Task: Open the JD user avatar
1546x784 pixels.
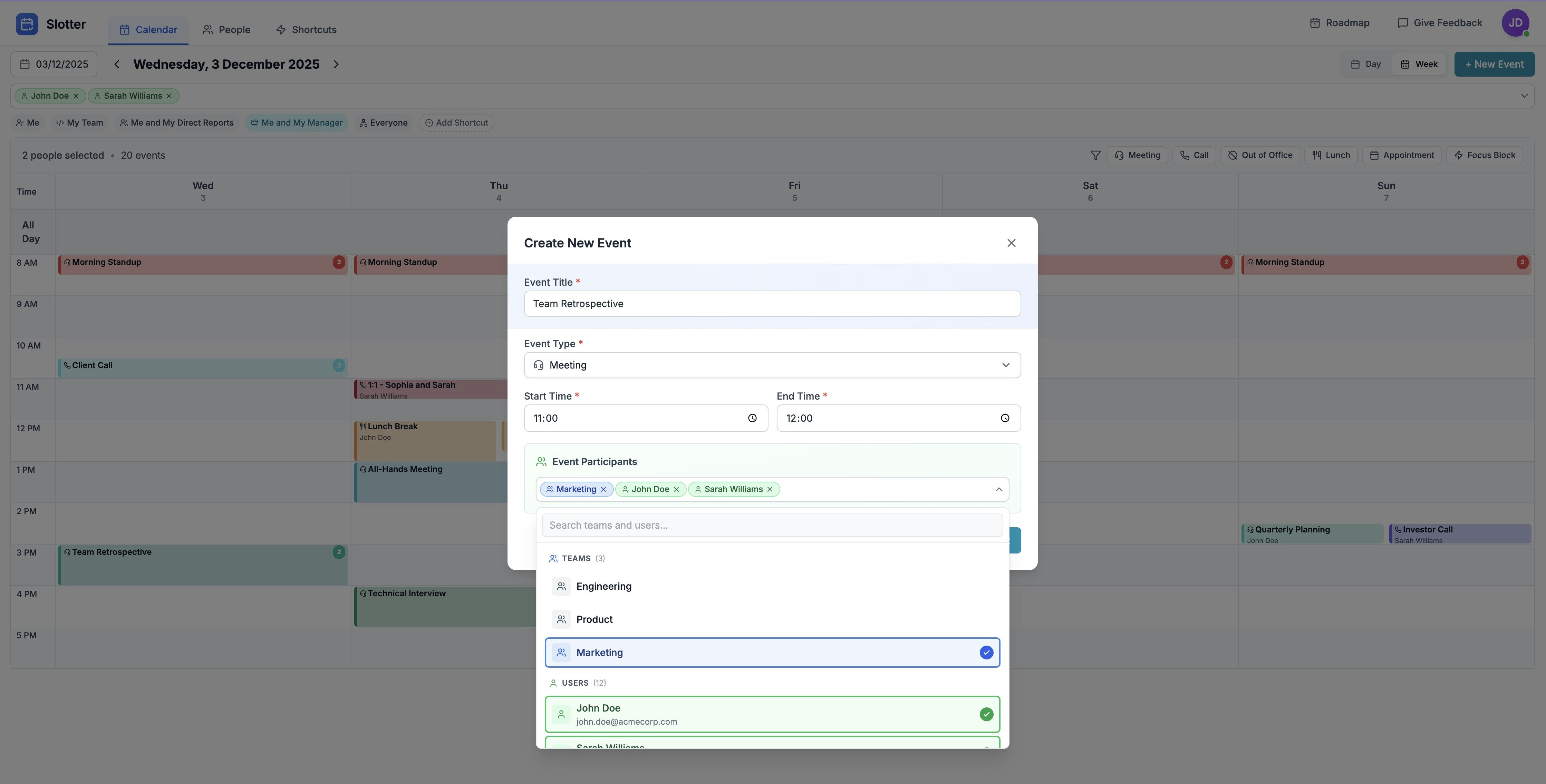Action: coord(1515,23)
